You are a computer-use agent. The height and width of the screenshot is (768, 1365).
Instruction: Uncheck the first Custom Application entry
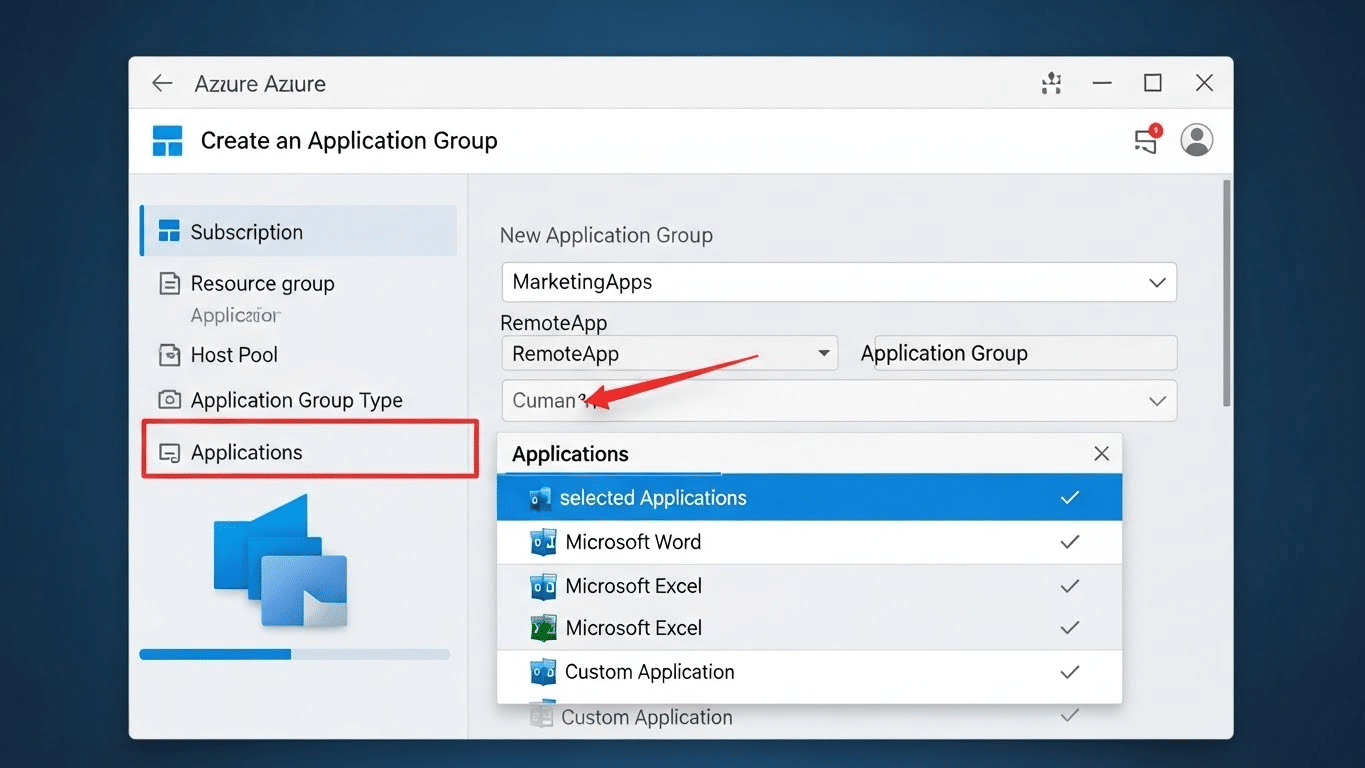(1069, 671)
